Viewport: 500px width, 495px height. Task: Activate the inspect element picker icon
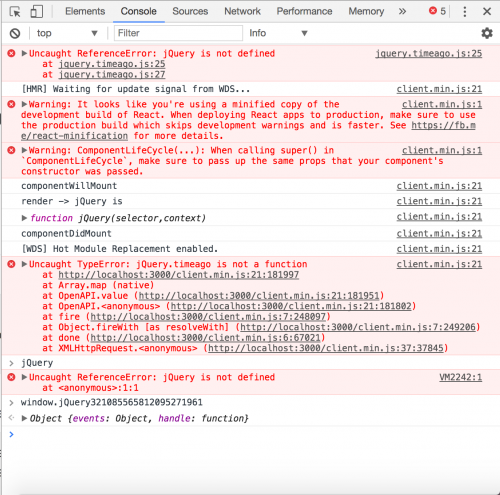tap(15, 12)
